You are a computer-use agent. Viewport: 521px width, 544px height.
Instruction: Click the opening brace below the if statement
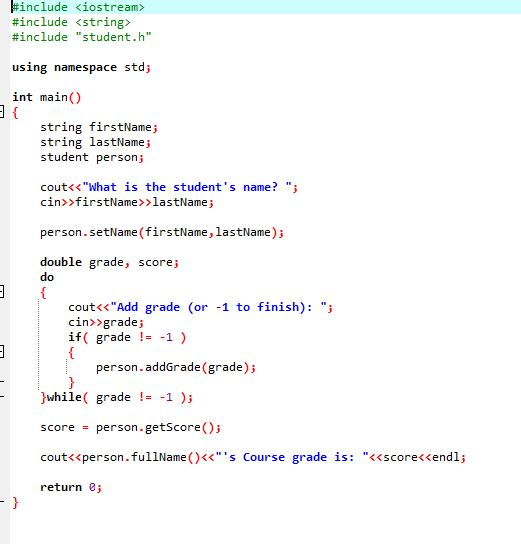71,352
